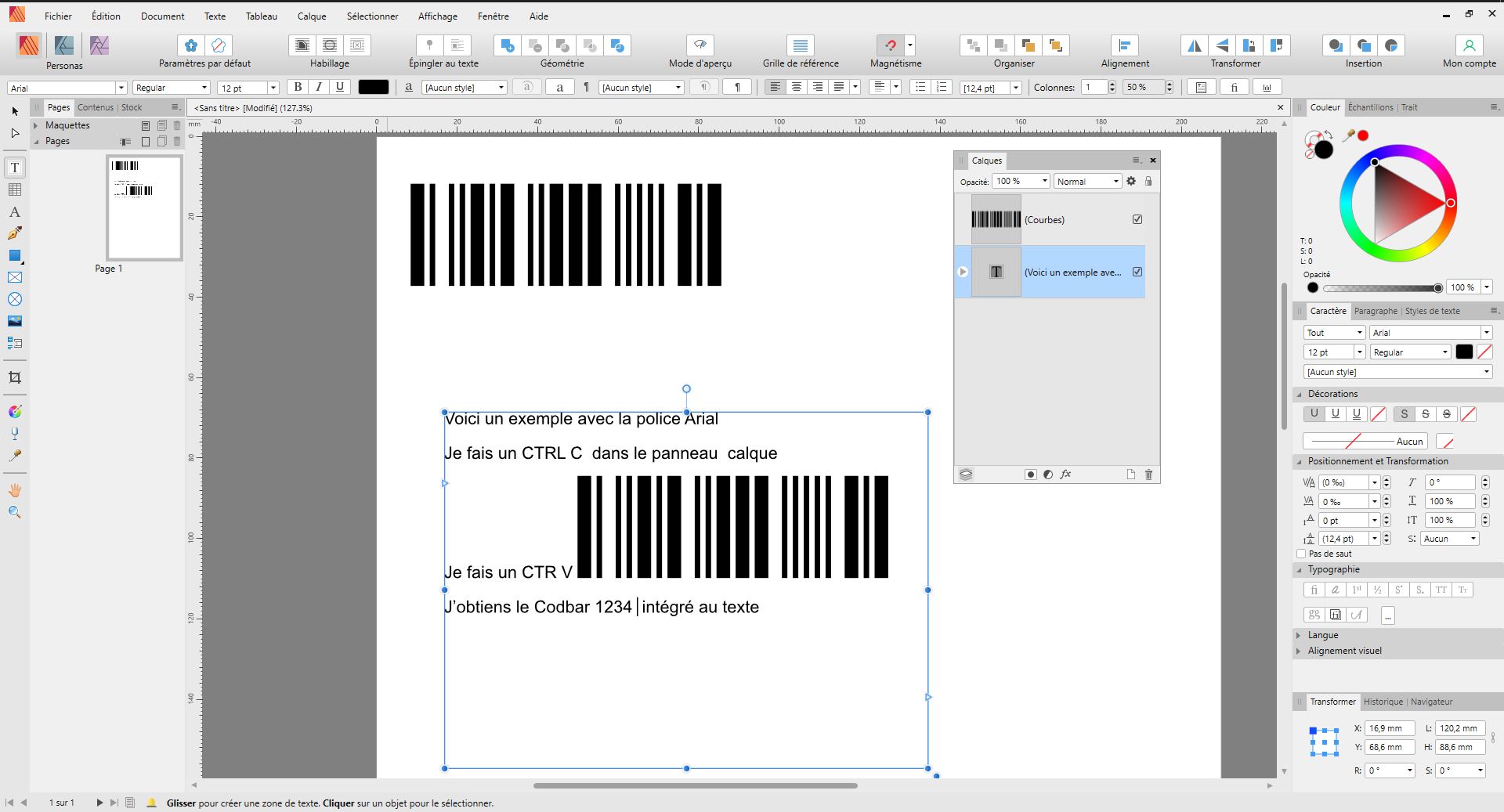Click the Mode d'aperçu preview icon

point(700,45)
